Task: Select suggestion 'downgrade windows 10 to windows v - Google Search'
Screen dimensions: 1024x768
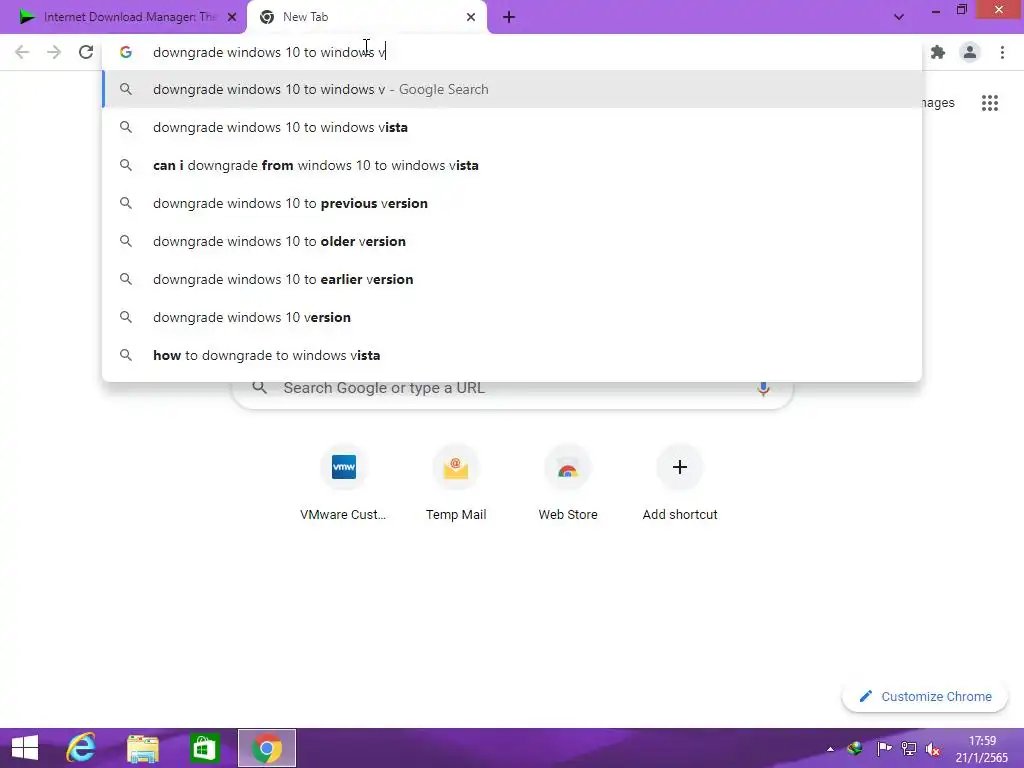Action: [x=513, y=89]
